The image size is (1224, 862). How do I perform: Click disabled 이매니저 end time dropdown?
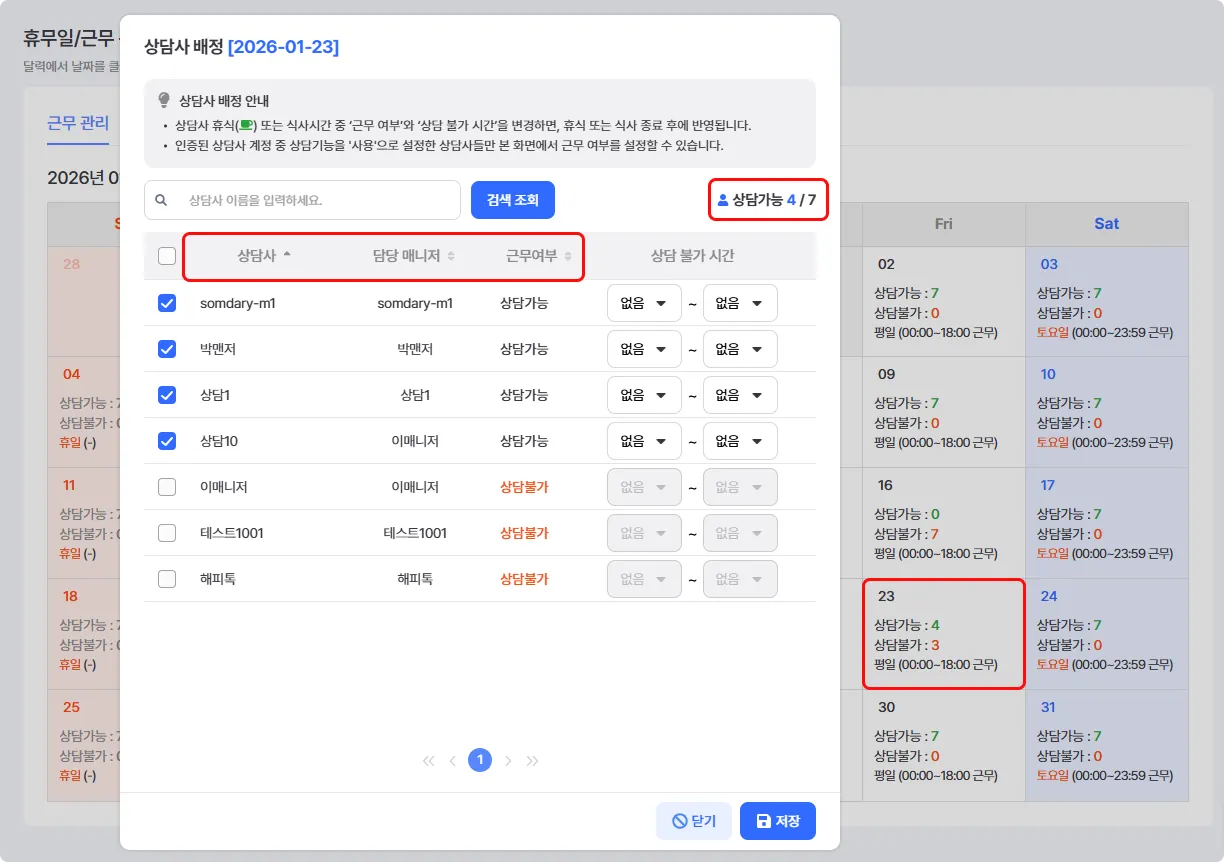tap(740, 487)
